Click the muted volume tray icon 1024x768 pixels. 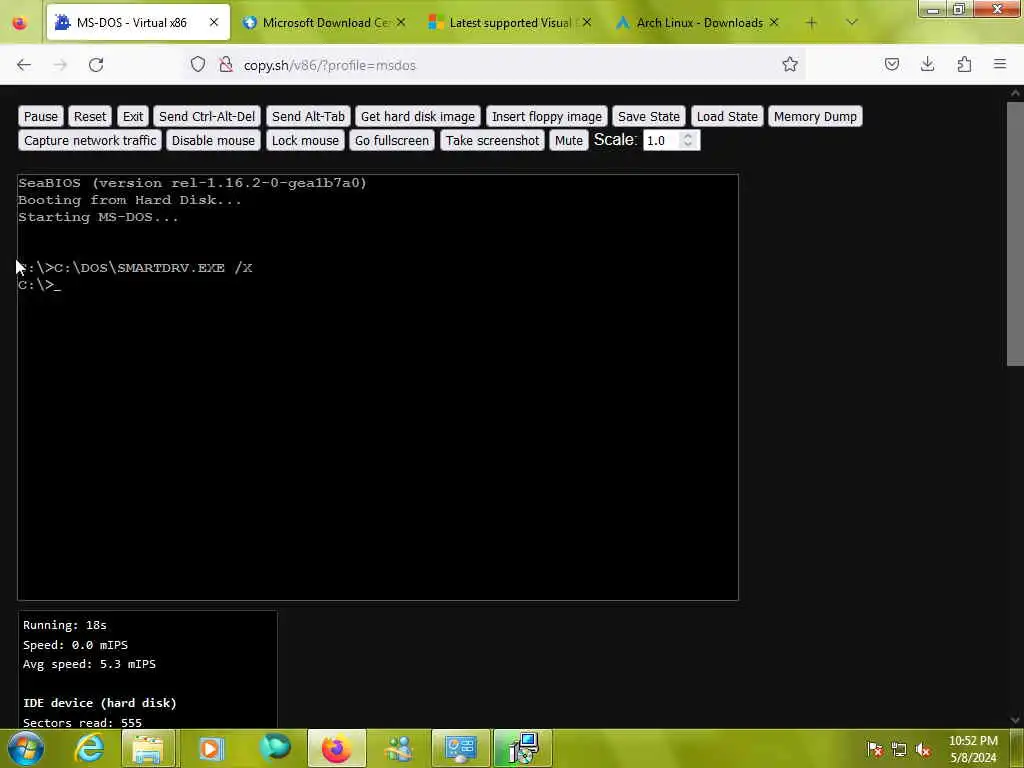click(x=923, y=749)
